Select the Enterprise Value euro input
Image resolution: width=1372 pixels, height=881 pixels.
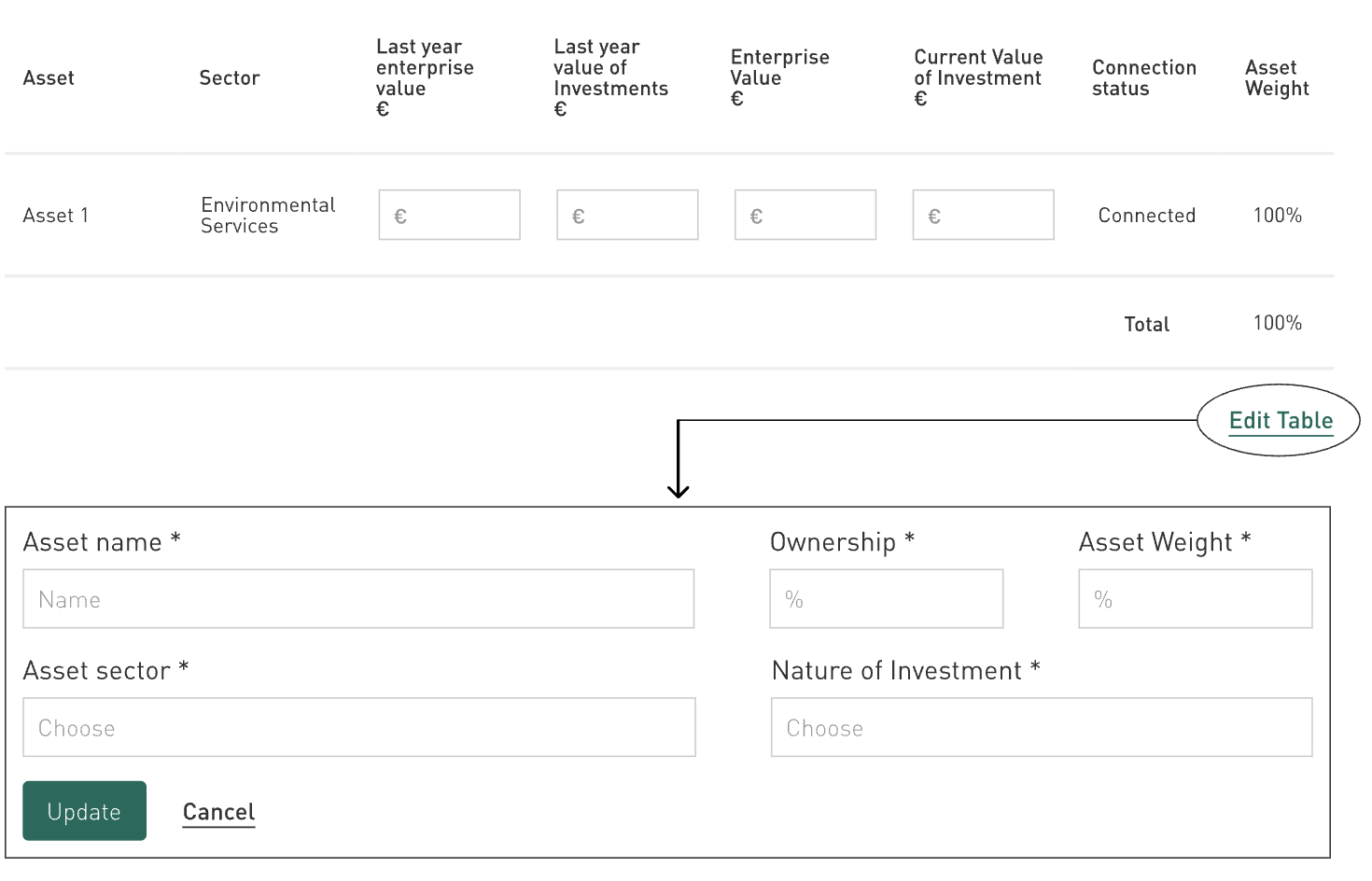pos(805,216)
